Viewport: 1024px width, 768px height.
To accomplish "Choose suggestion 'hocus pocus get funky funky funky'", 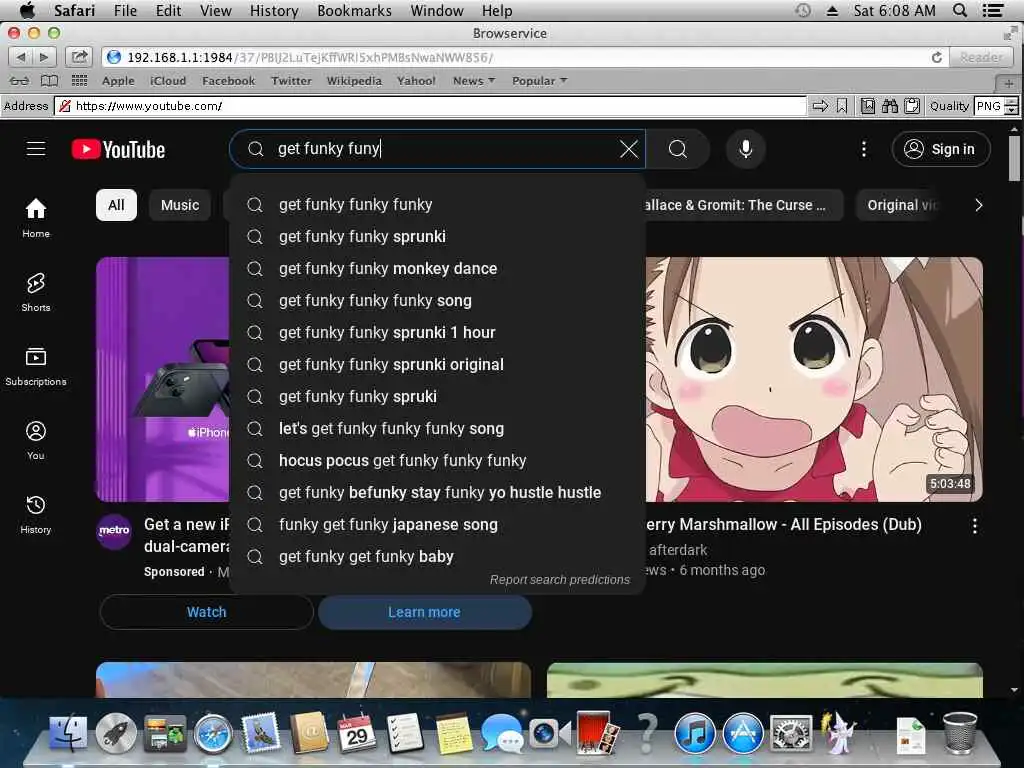I will click(437, 460).
